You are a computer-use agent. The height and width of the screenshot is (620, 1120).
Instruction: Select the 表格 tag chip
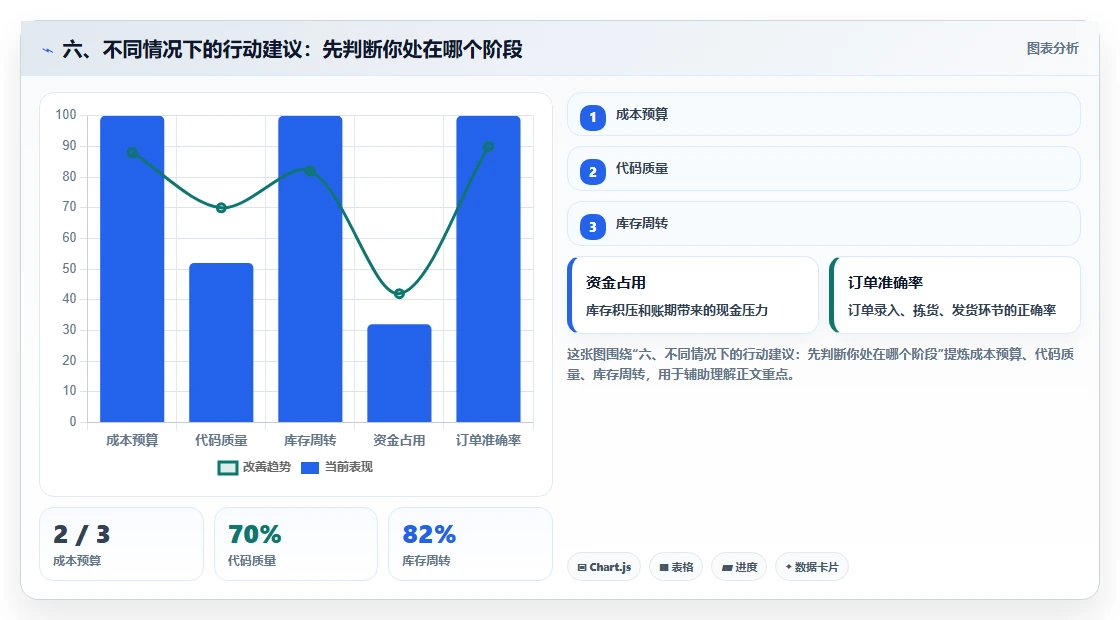coord(676,567)
